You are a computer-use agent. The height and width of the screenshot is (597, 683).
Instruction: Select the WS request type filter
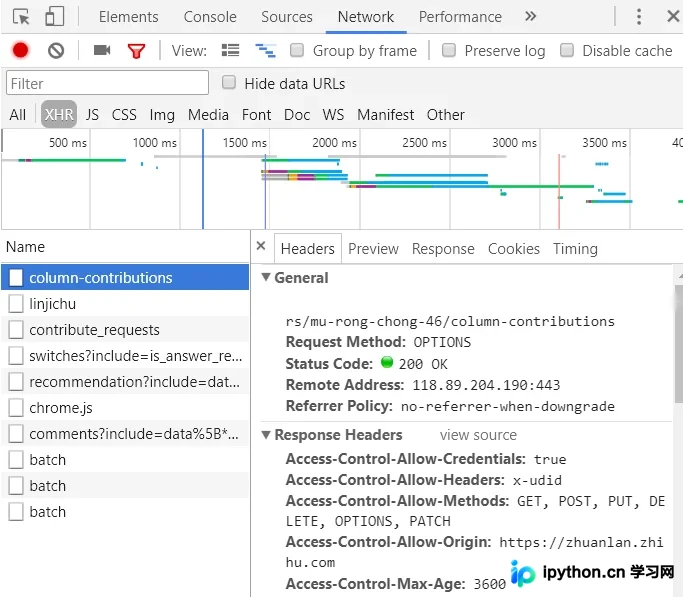point(333,115)
